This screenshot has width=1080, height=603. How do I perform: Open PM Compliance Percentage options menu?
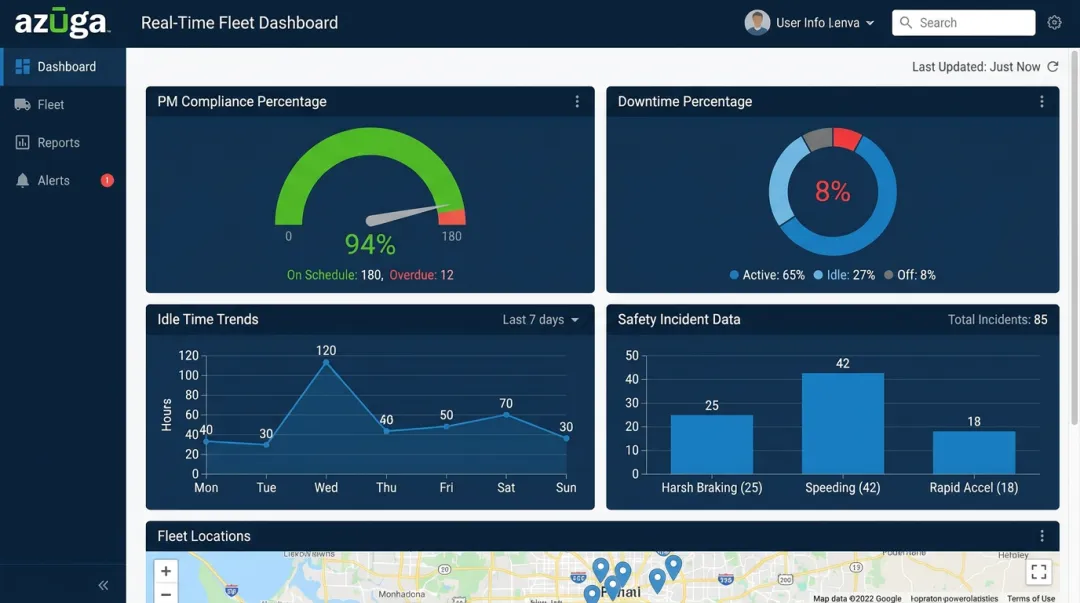point(577,102)
